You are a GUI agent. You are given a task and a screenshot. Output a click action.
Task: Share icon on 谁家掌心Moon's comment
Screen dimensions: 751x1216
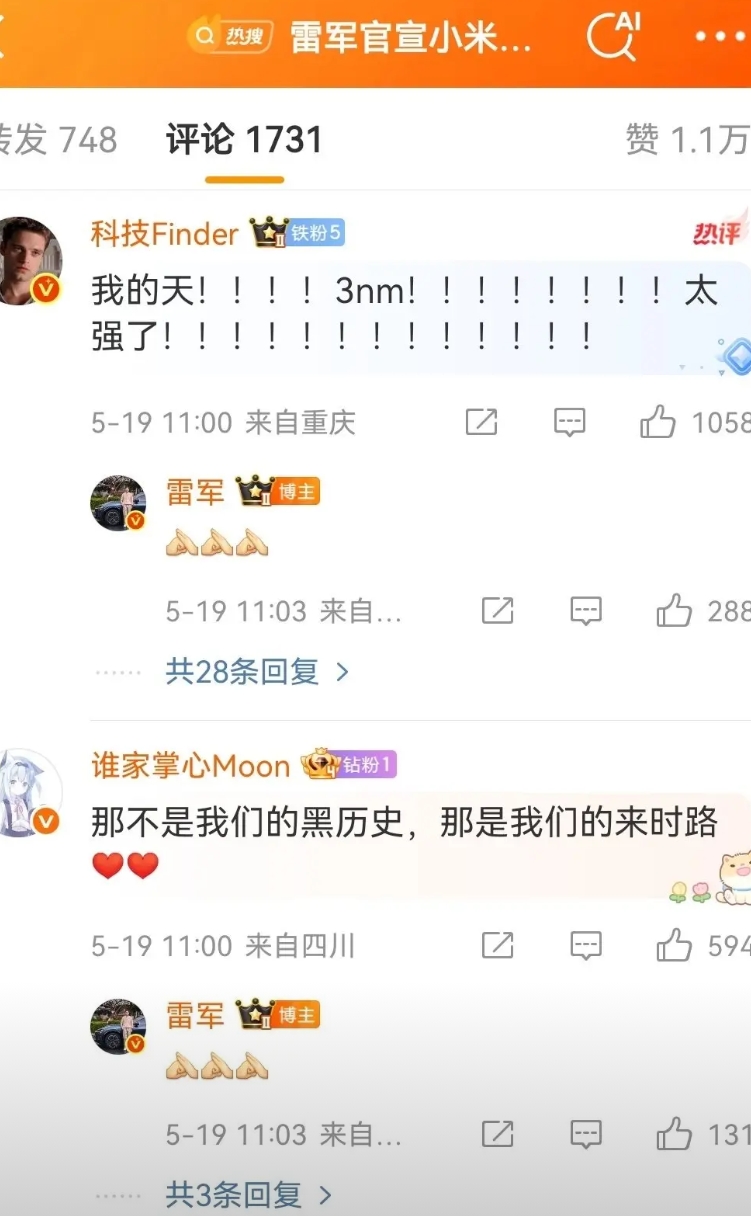click(498, 944)
